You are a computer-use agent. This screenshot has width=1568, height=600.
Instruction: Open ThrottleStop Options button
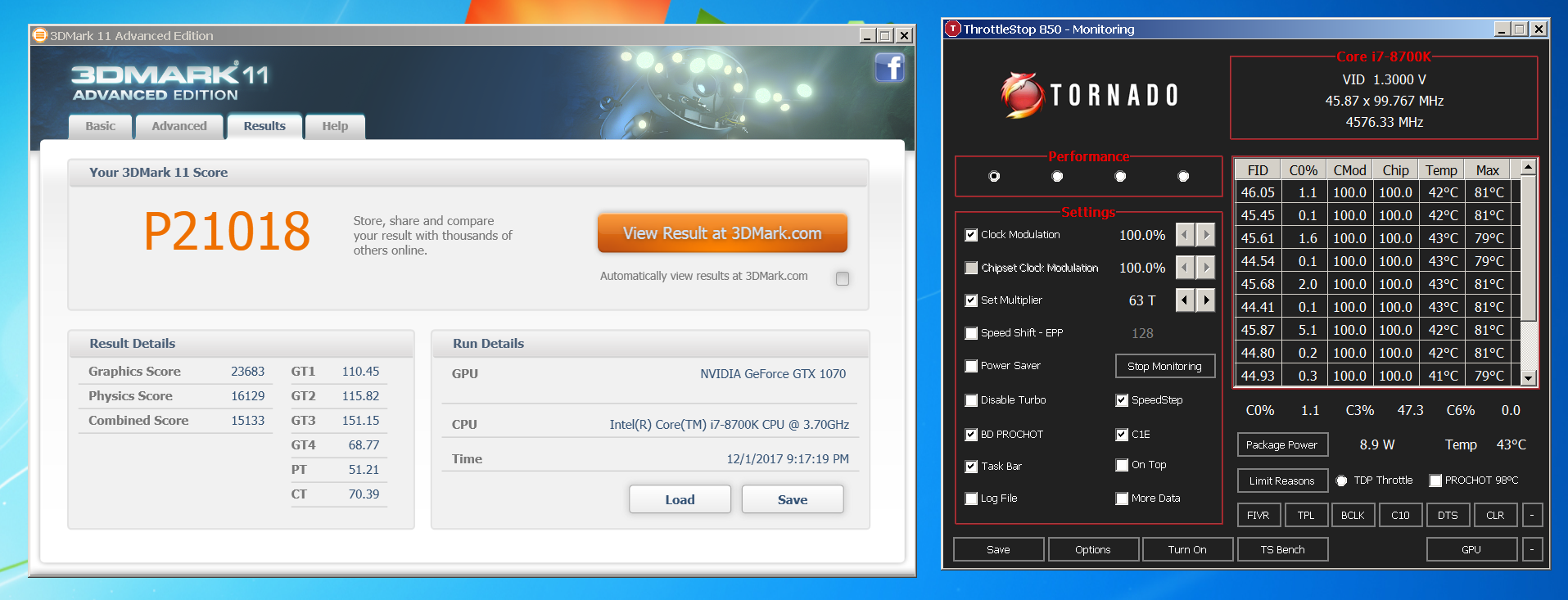click(1093, 549)
